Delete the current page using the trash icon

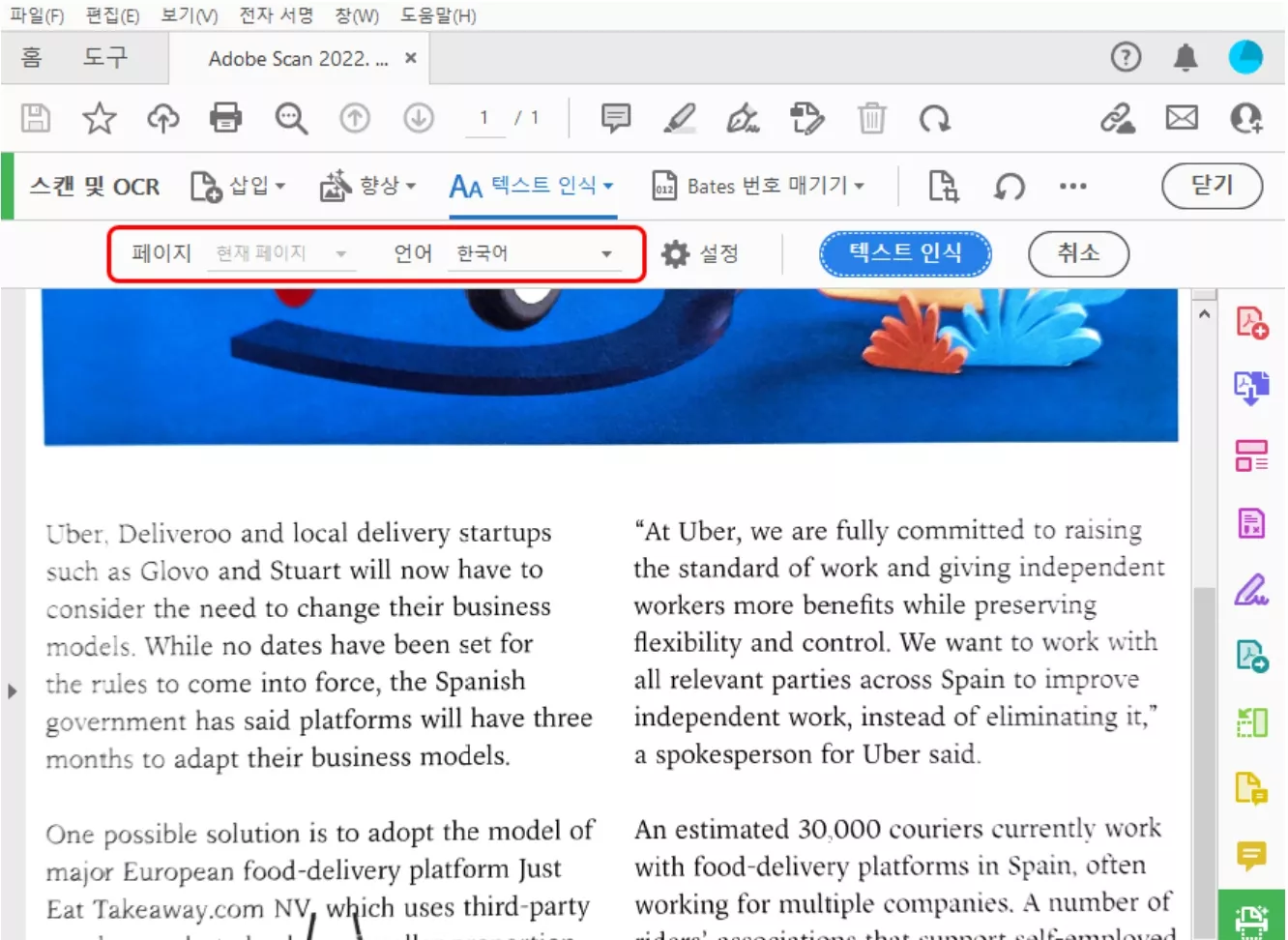pyautogui.click(x=872, y=118)
